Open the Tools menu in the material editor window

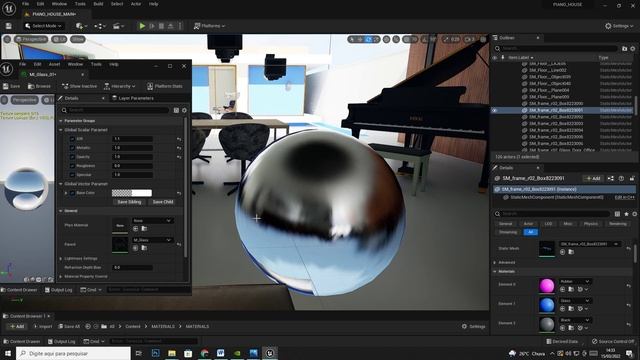96,64
